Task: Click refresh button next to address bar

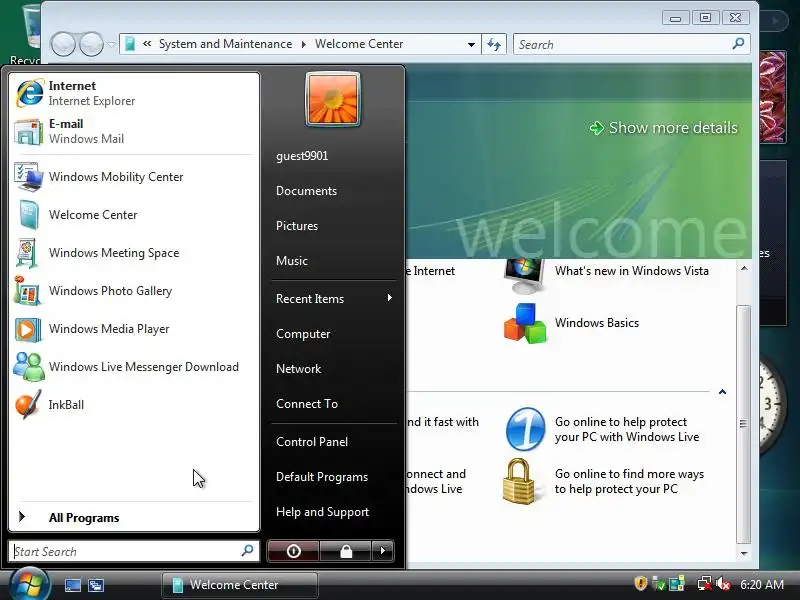Action: tap(494, 44)
